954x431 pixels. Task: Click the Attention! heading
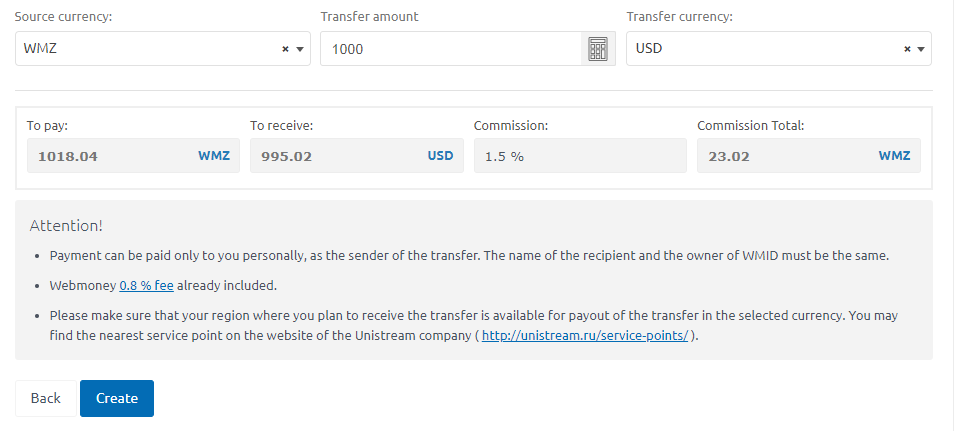[x=66, y=226]
